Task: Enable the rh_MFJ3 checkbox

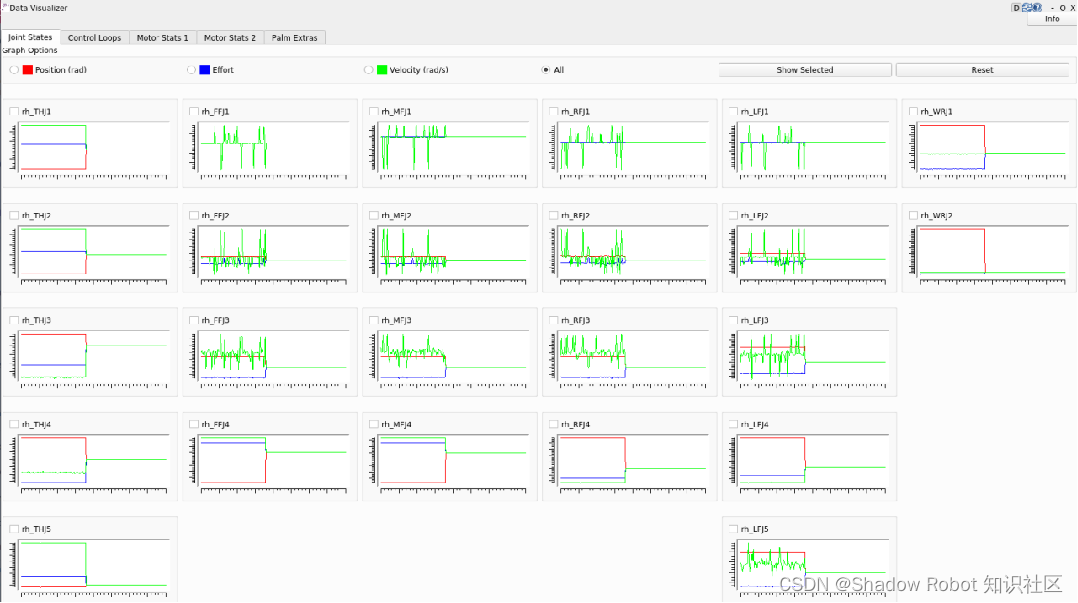Action: (374, 320)
